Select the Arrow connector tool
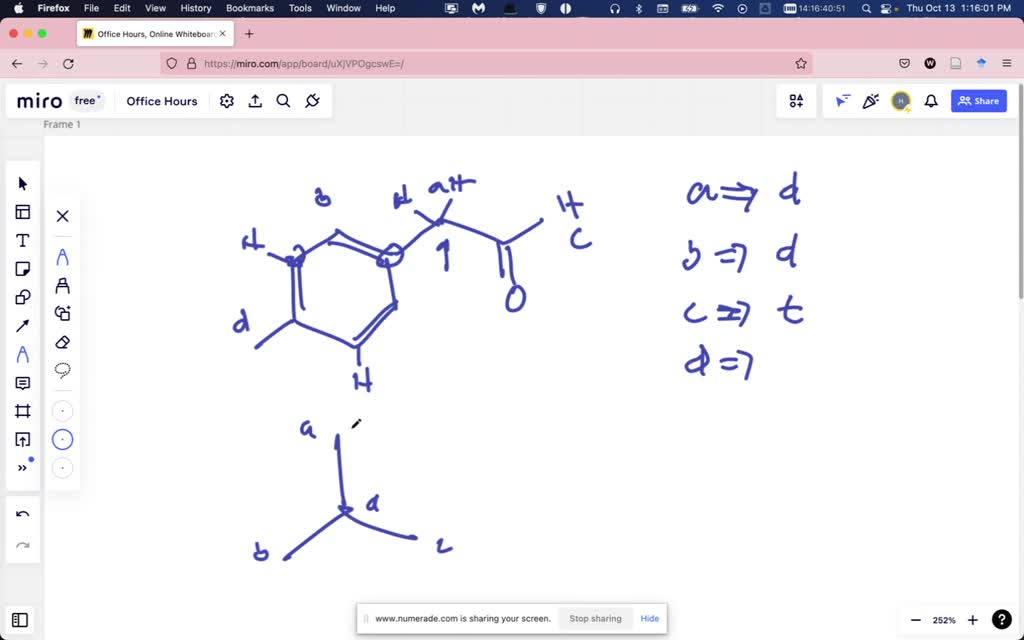This screenshot has width=1024, height=640. [x=23, y=325]
